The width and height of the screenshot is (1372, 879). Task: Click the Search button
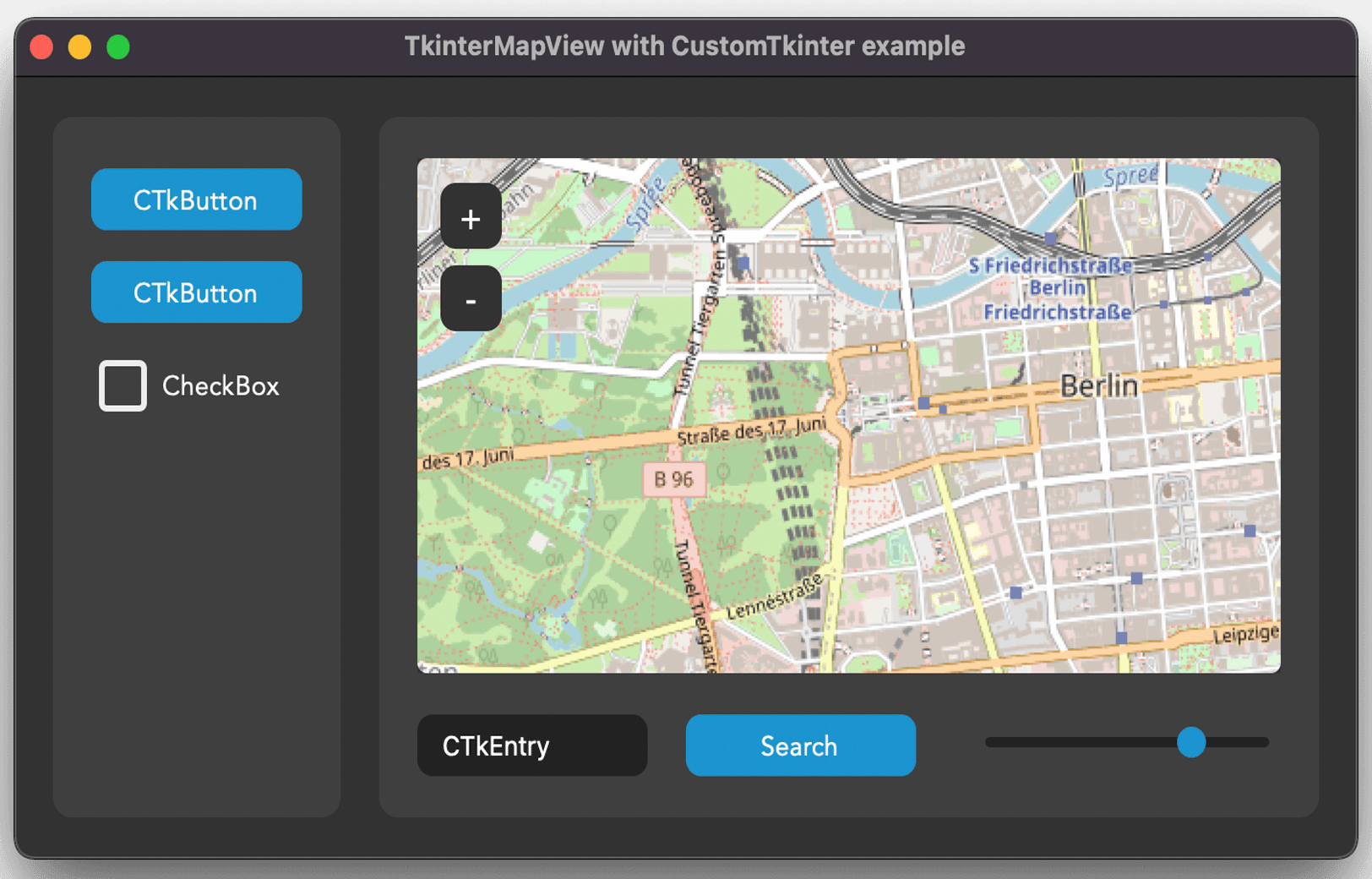click(800, 745)
